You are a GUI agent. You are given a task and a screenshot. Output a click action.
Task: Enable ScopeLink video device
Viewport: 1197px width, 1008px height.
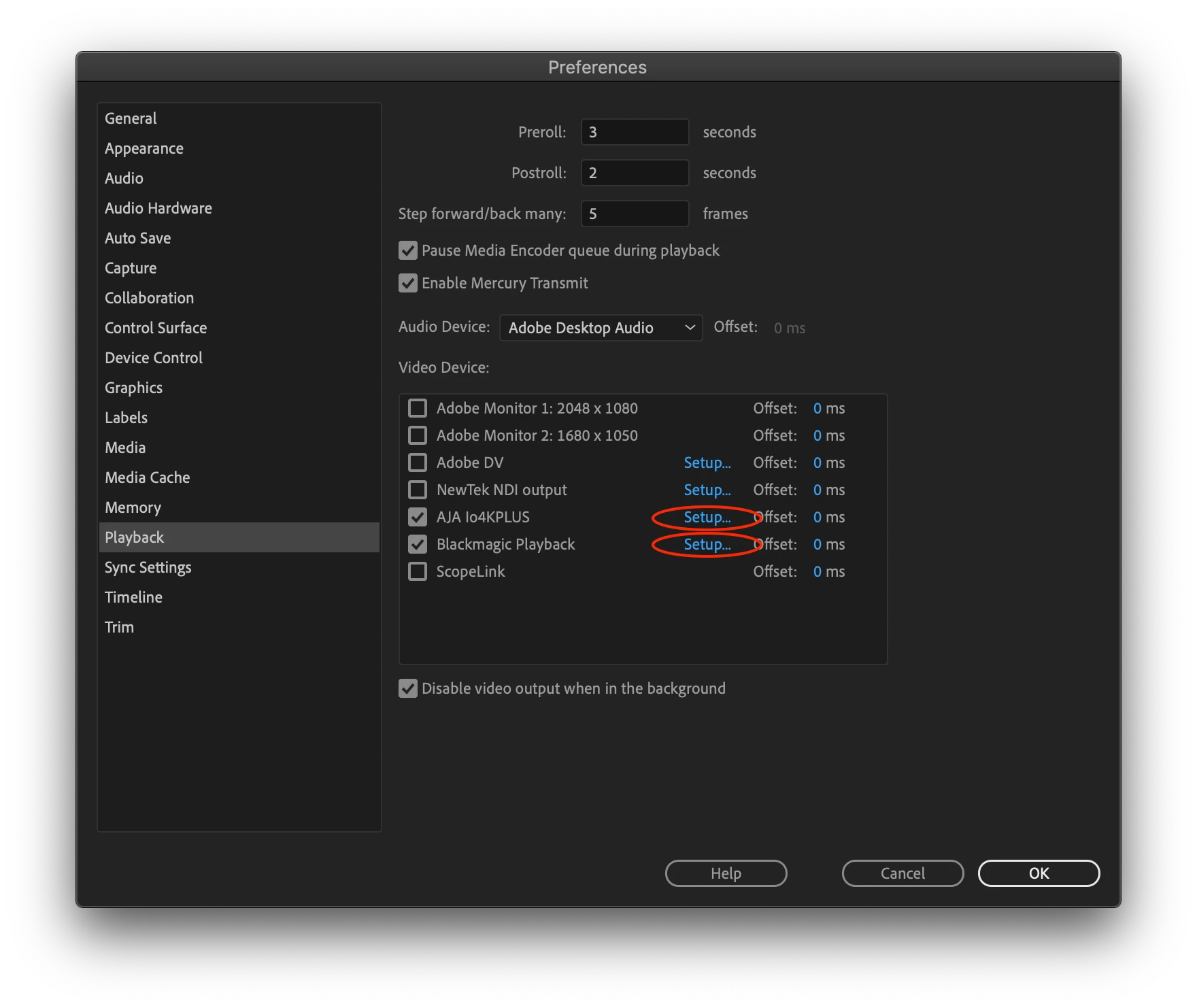pos(418,571)
